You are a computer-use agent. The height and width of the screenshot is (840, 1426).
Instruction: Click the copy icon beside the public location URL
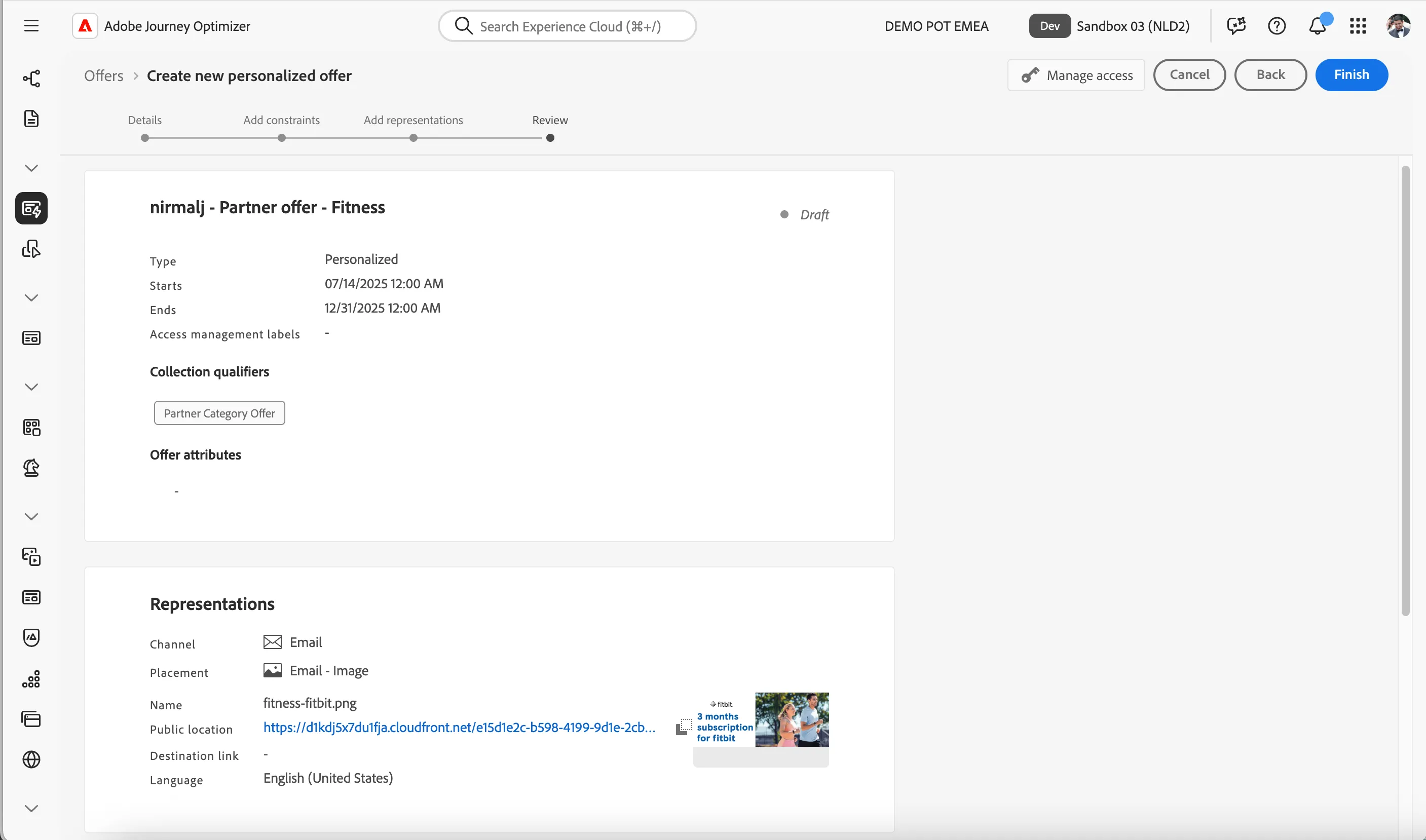point(684,727)
